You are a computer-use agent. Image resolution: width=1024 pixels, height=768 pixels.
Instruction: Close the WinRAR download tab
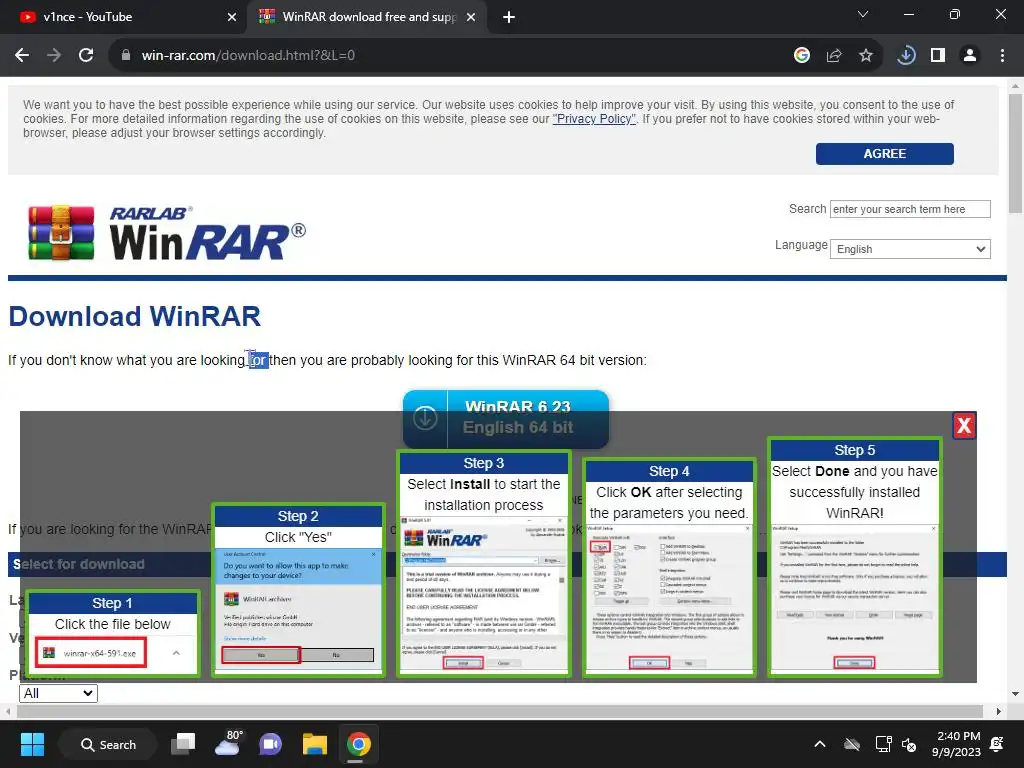pyautogui.click(x=471, y=18)
